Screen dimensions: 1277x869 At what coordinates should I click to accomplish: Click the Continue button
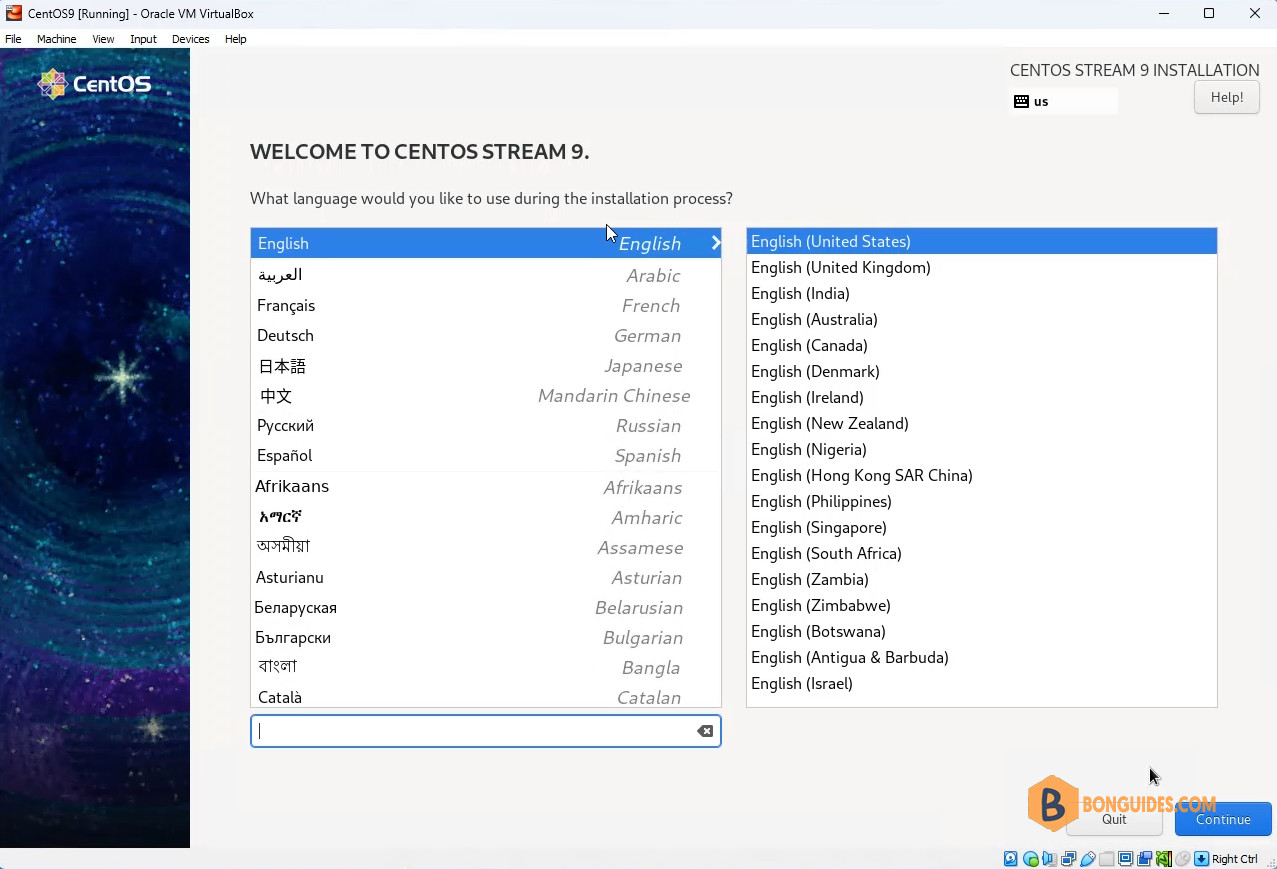click(x=1223, y=819)
